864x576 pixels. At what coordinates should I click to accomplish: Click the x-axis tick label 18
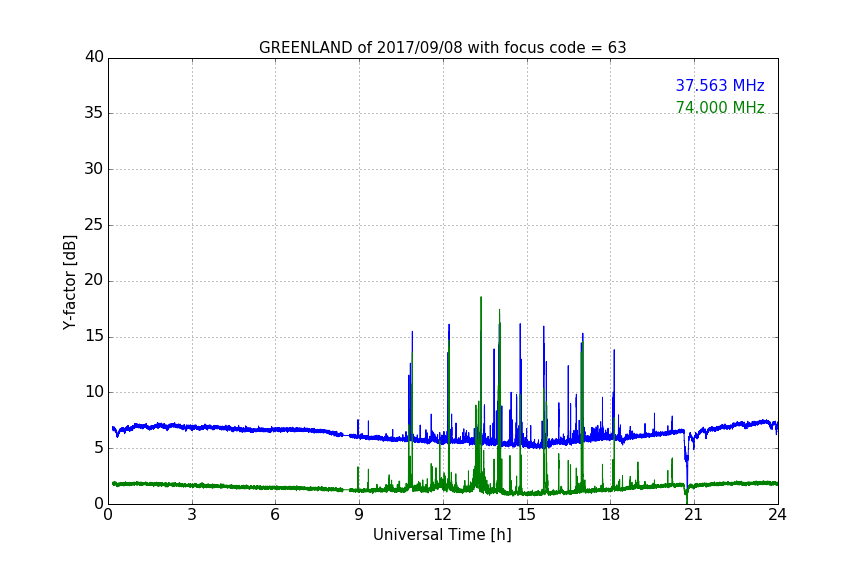(x=610, y=515)
